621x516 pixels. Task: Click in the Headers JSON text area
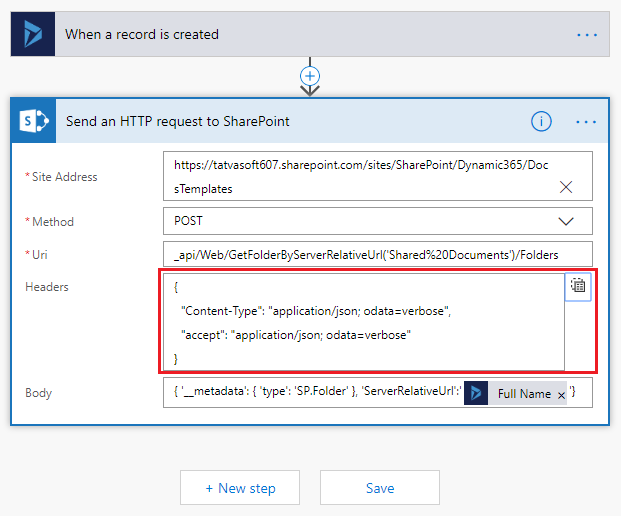[x=364, y=322]
